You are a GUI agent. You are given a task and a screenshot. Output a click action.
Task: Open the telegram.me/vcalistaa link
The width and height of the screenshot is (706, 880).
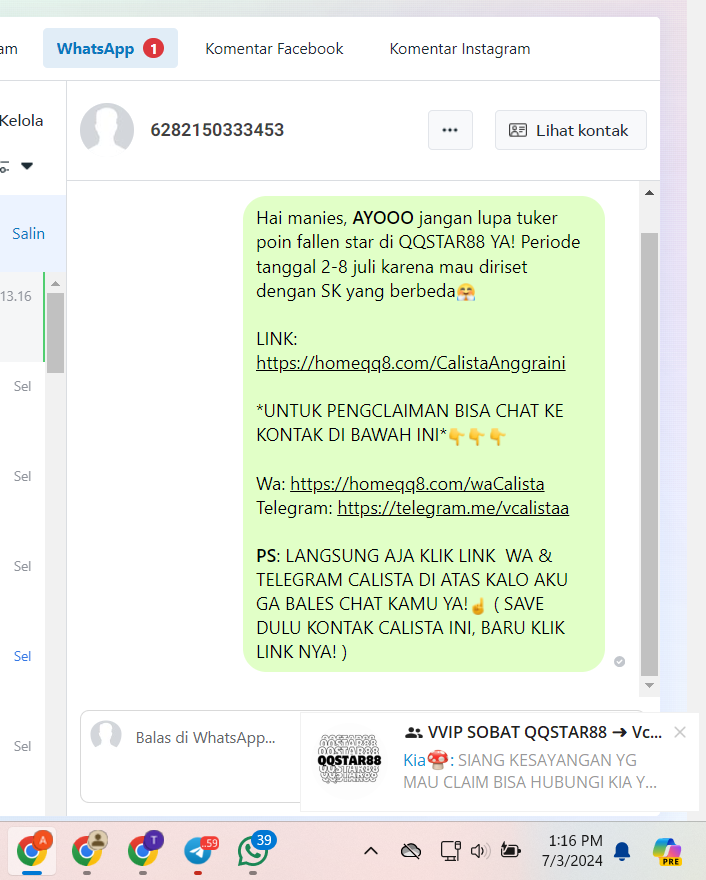pos(453,508)
